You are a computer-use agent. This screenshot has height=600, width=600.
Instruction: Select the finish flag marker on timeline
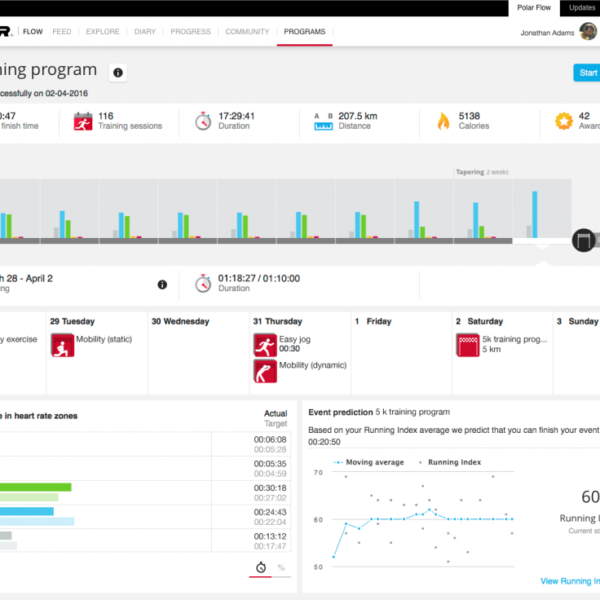coord(584,240)
